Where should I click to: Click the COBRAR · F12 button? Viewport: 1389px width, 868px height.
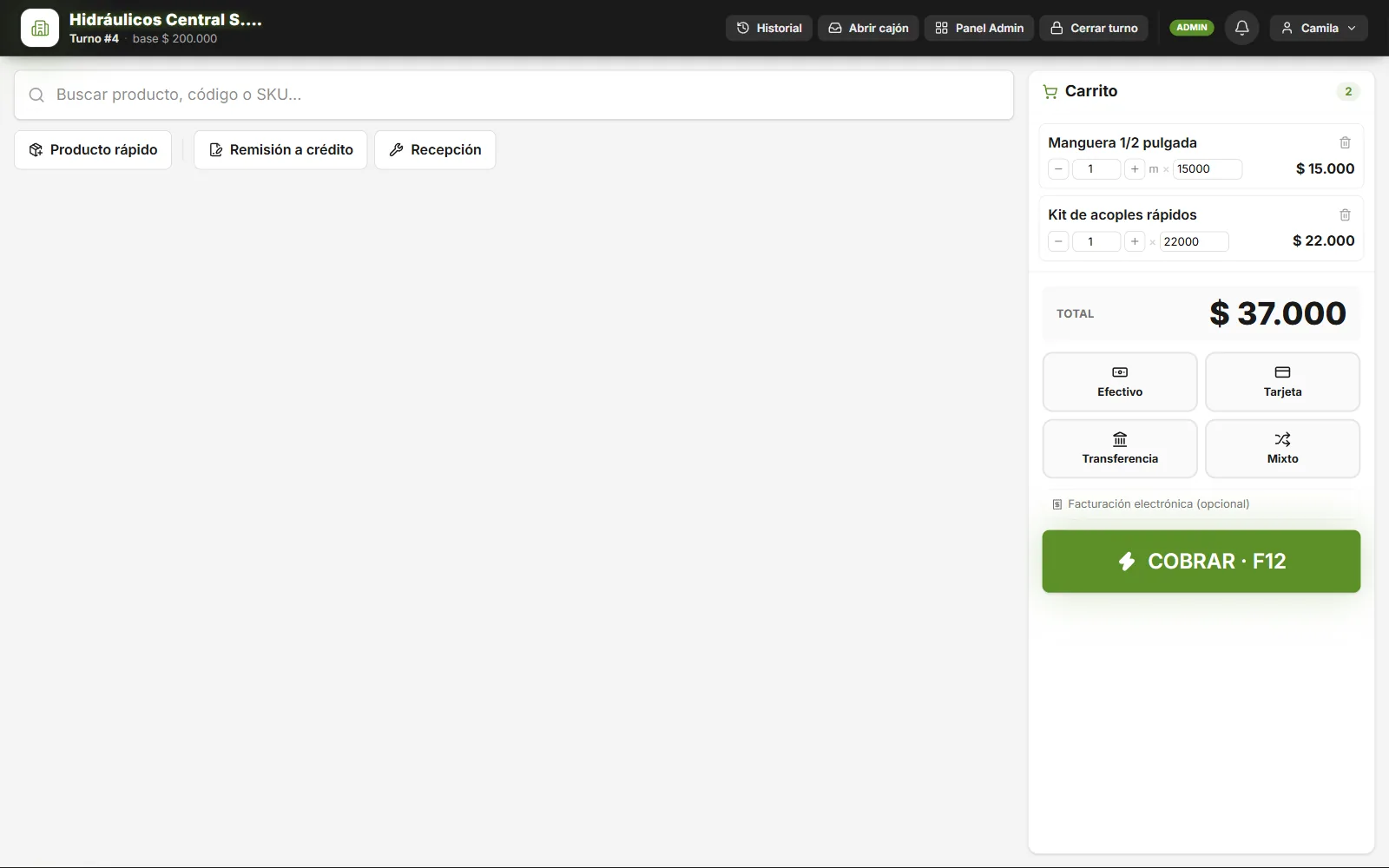1201,562
